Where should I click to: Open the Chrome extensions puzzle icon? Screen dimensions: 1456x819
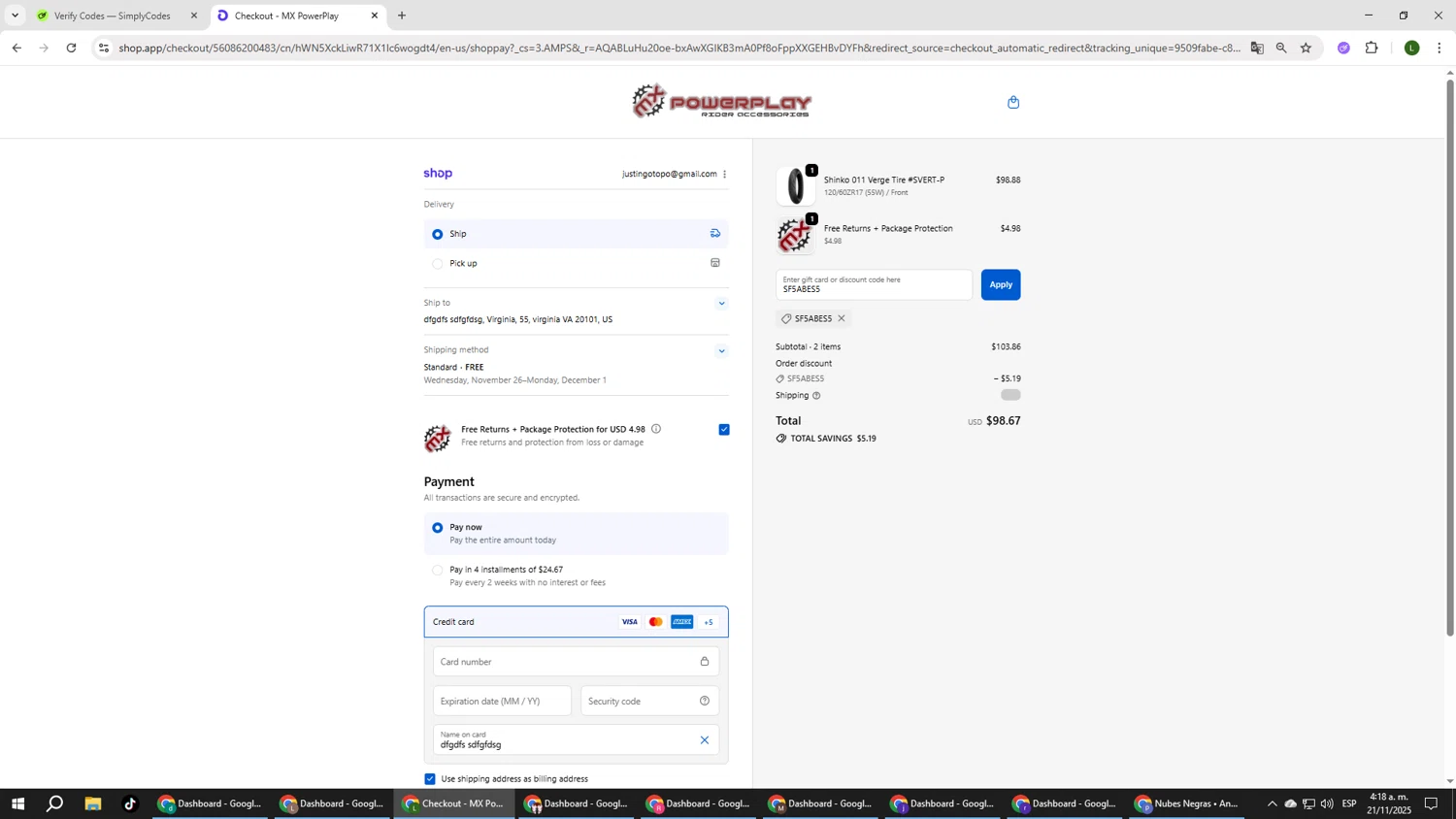tap(1372, 48)
